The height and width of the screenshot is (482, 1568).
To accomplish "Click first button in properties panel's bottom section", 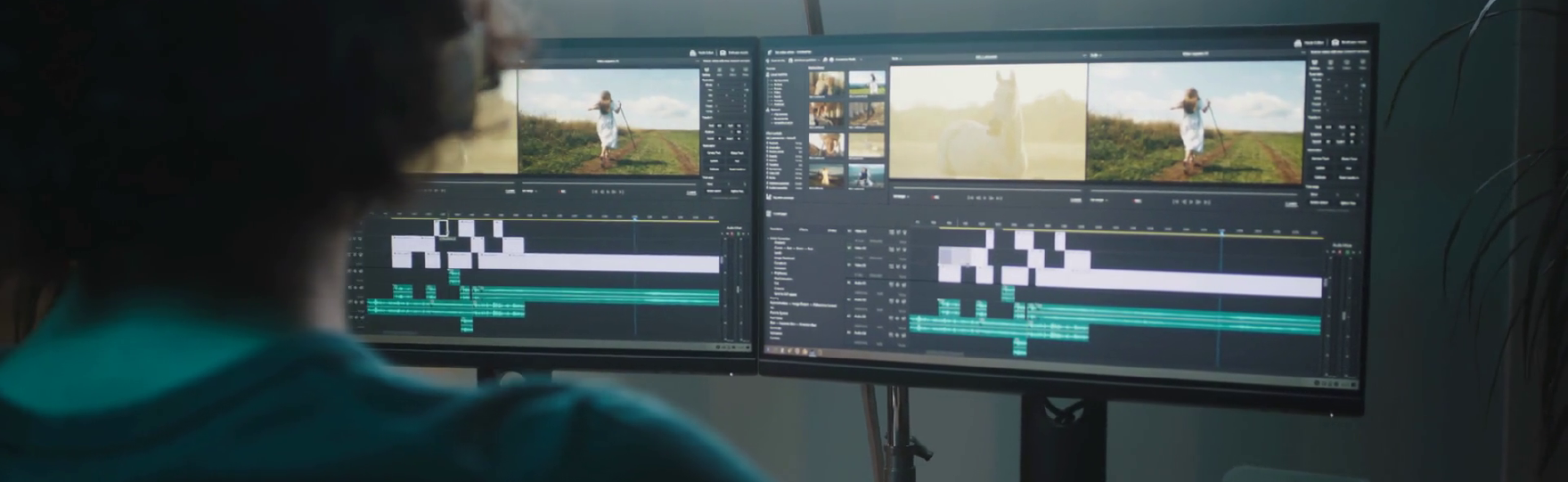I will (1317, 203).
